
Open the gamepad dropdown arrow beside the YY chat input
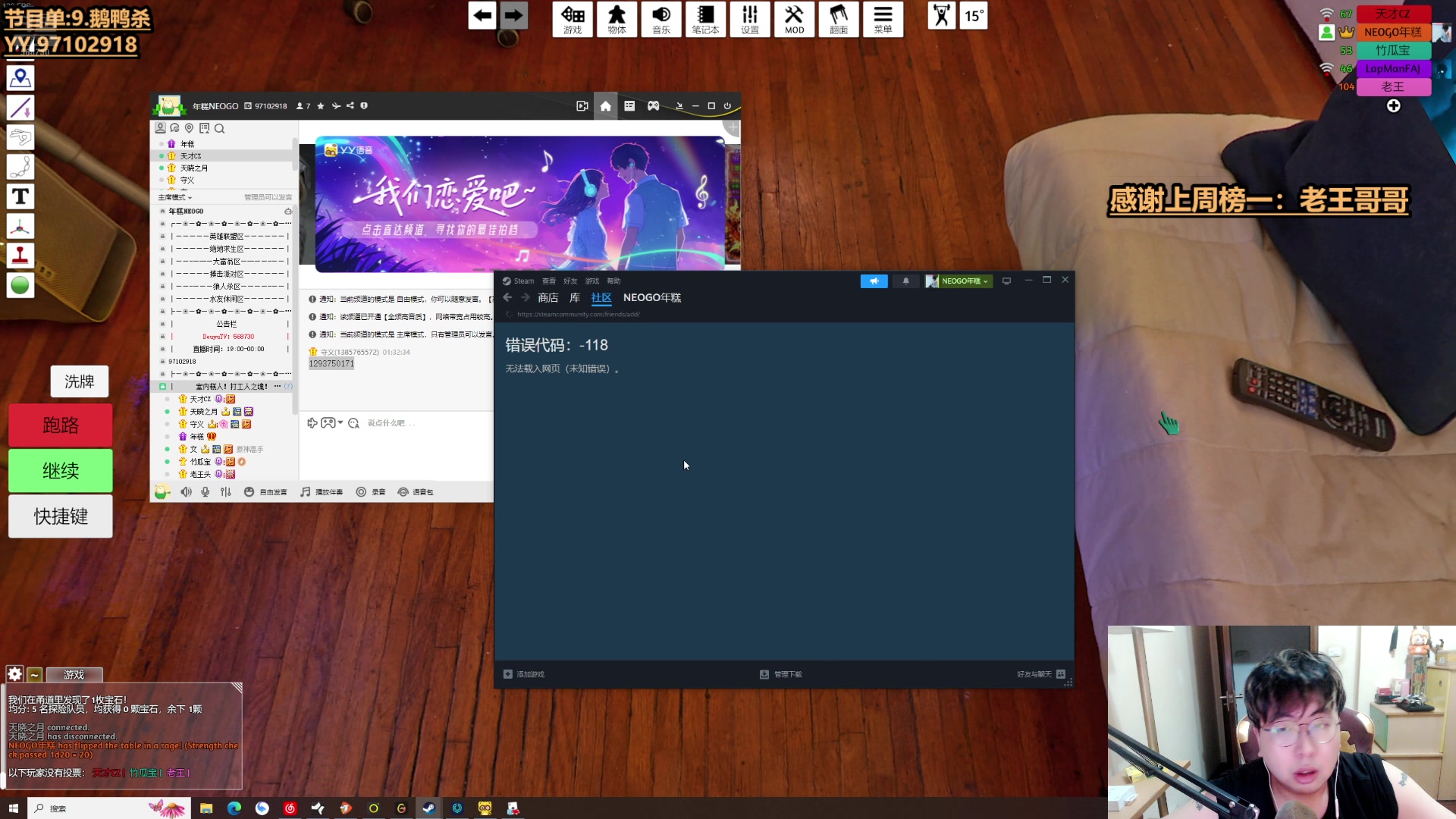pyautogui.click(x=340, y=423)
